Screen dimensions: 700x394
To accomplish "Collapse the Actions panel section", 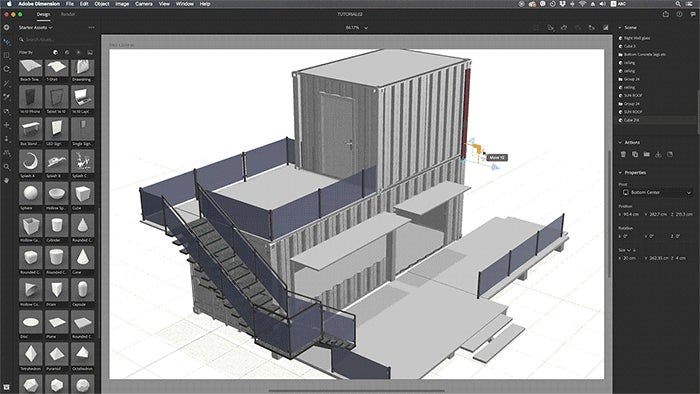I will [x=620, y=142].
